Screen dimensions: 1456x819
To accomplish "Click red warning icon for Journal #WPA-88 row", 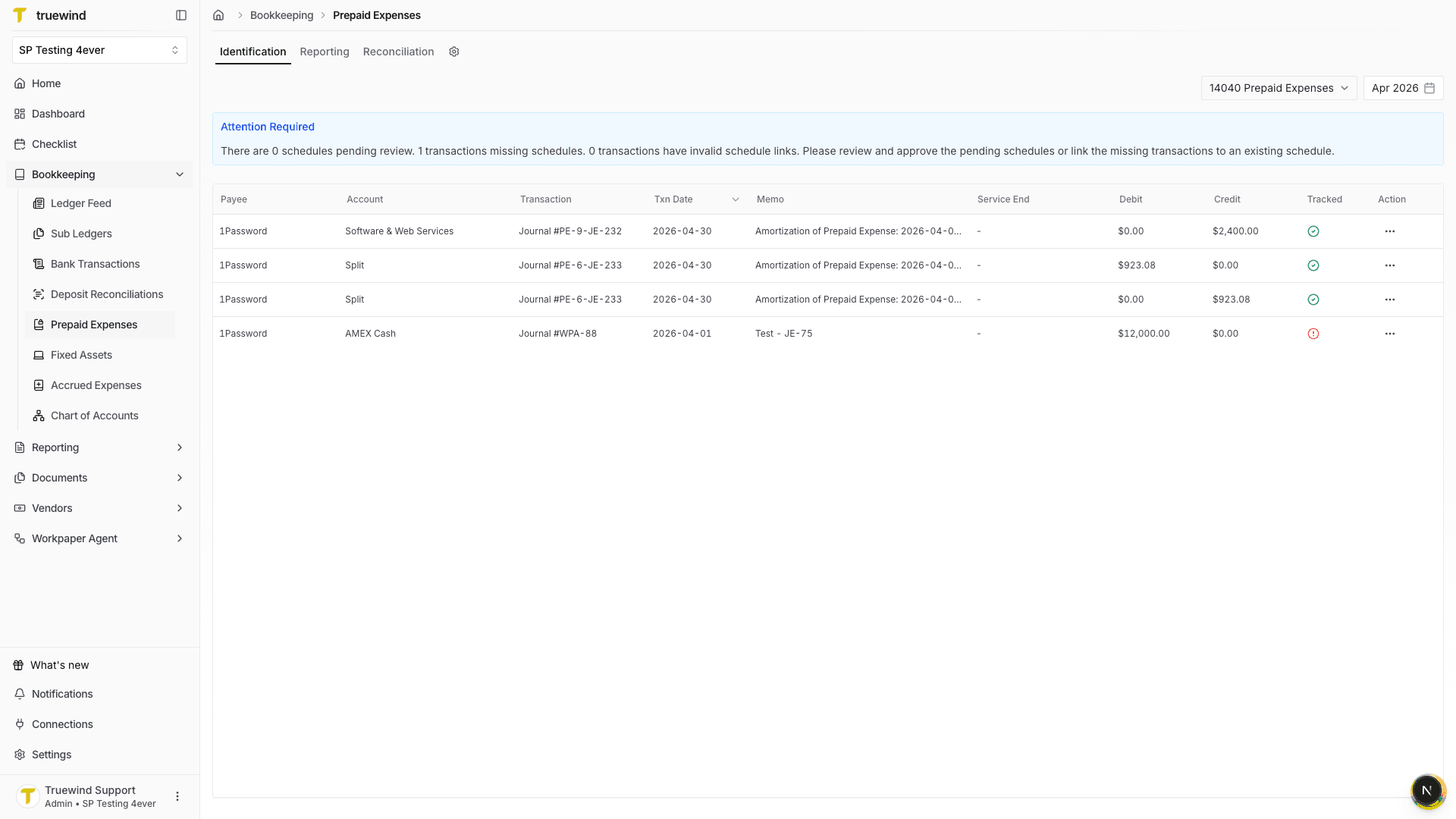I will [x=1313, y=334].
